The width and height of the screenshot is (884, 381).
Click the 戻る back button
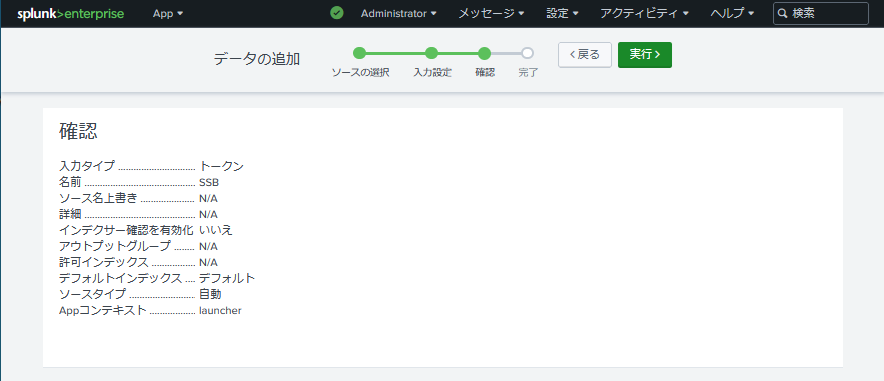tap(585, 55)
